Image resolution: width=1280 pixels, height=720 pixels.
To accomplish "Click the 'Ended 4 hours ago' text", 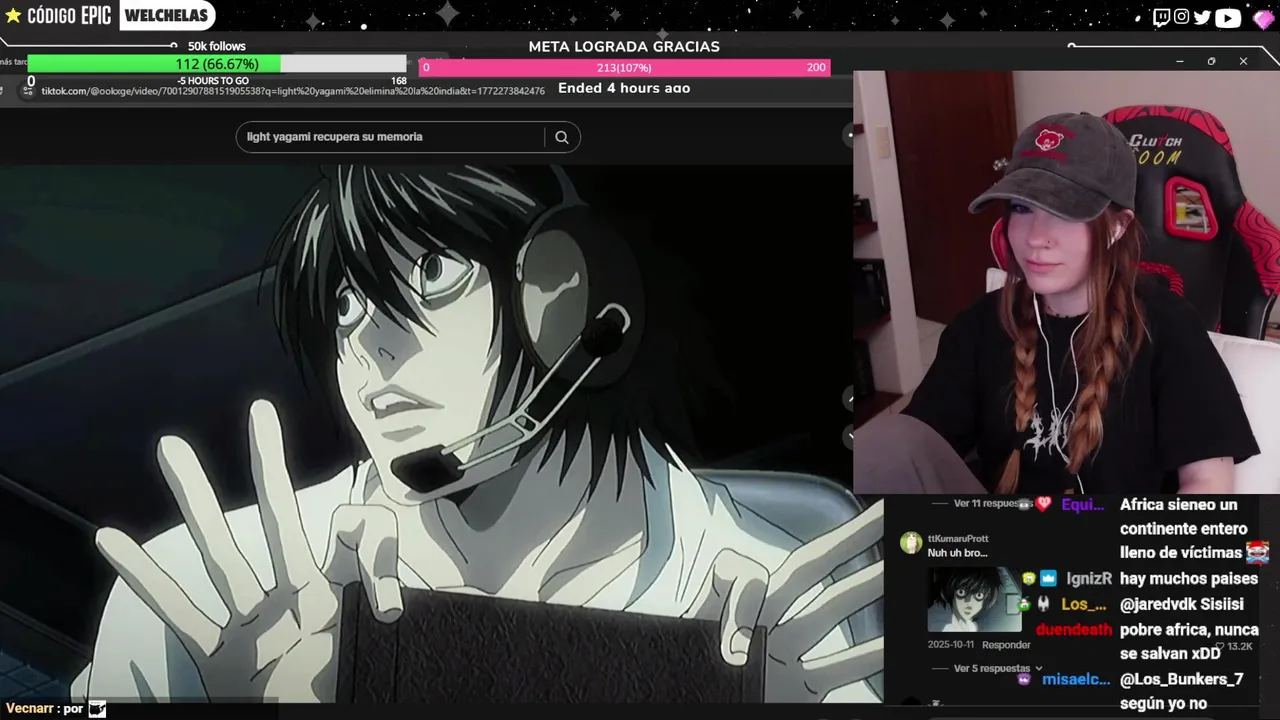I will [624, 88].
